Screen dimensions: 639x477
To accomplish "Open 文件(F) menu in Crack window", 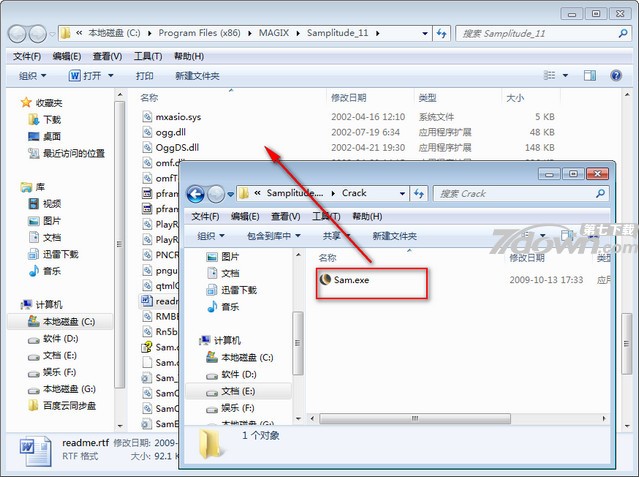I will pos(205,216).
